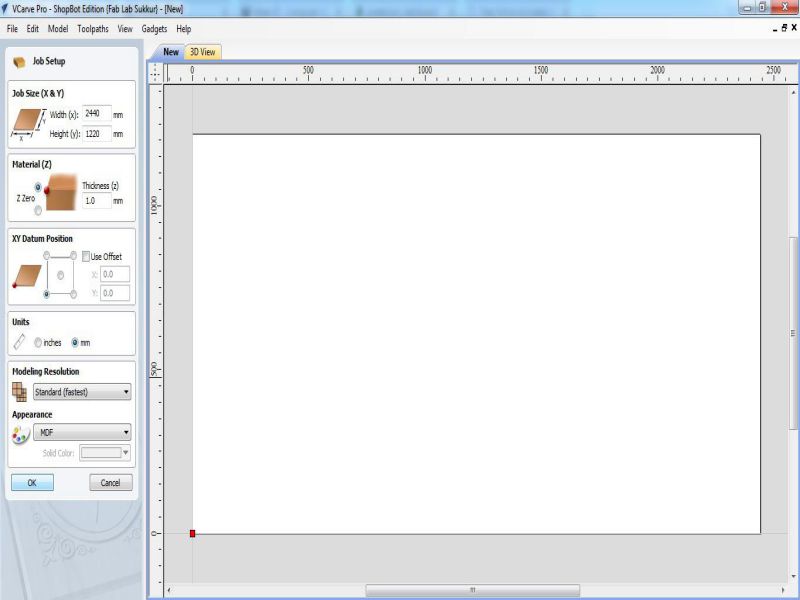Click OK to confirm job setup

coord(32,483)
